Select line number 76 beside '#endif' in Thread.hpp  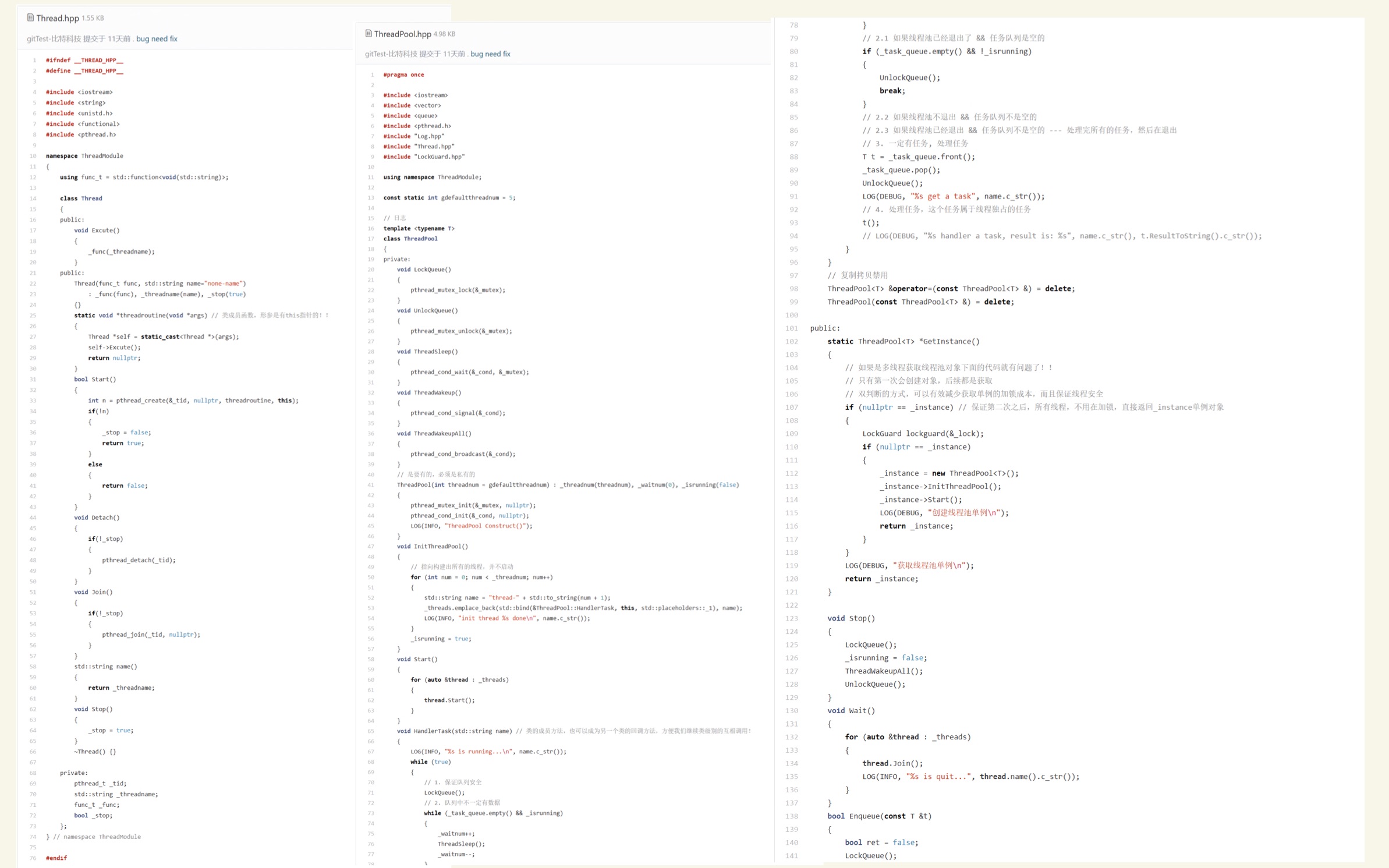click(33, 858)
